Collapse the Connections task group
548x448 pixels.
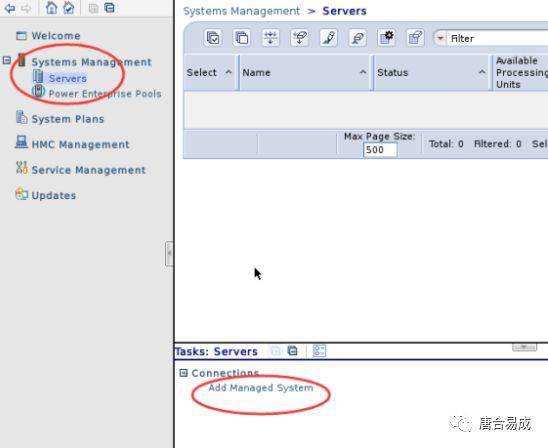coord(183,373)
